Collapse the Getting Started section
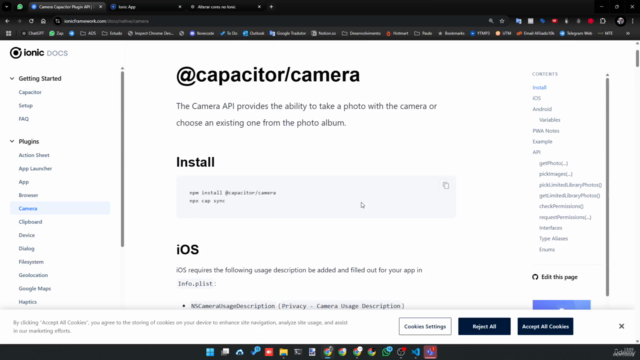The image size is (640, 360). (12, 78)
